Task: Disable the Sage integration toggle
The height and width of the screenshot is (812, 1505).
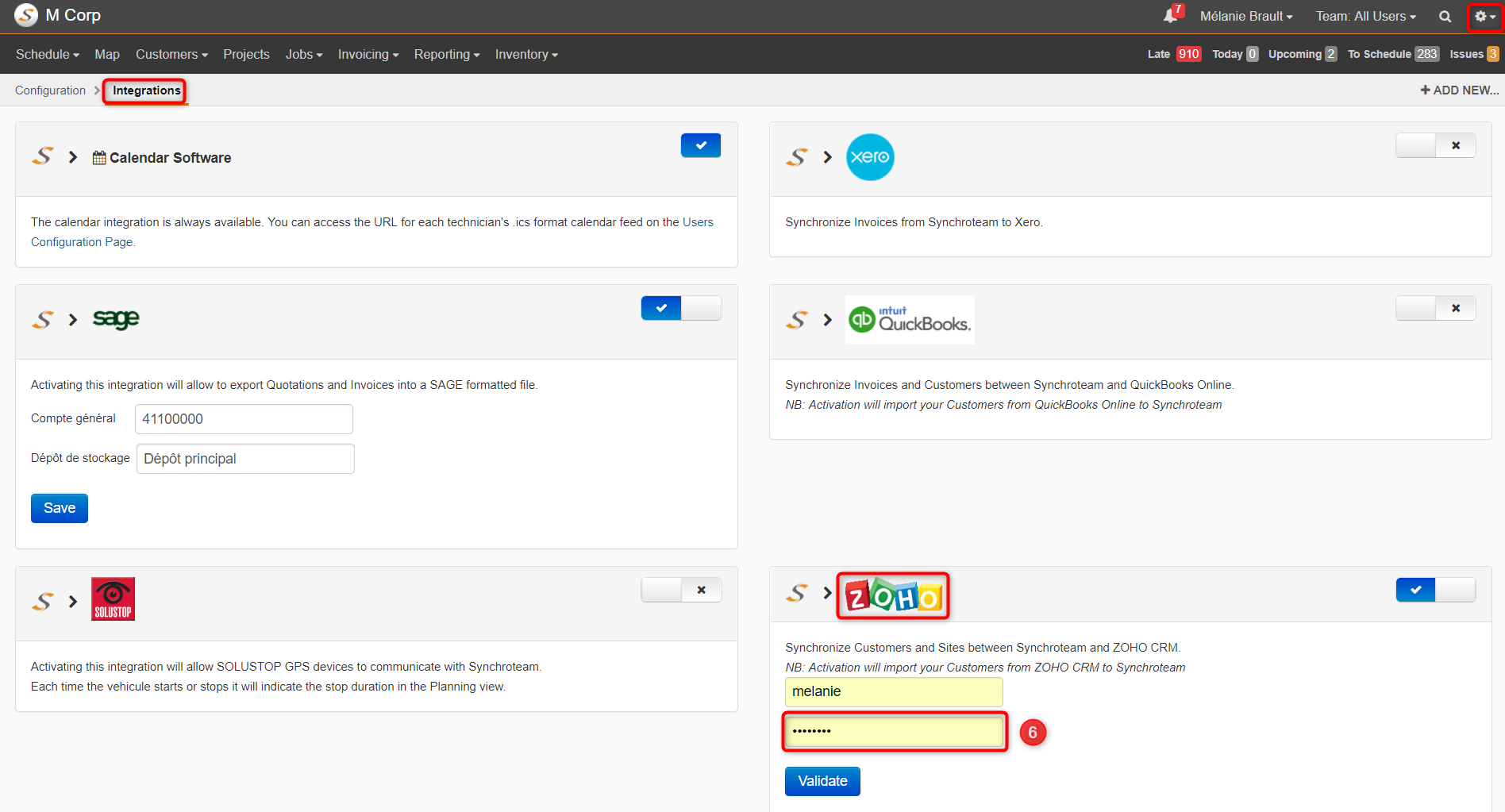Action: [681, 308]
